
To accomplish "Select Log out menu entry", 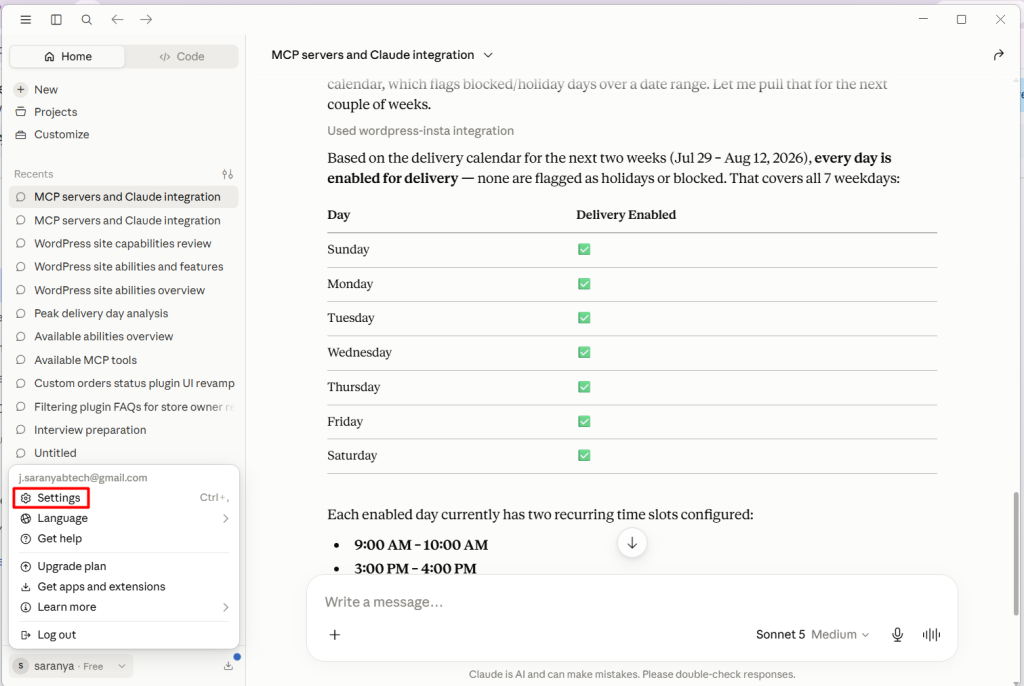I will [x=124, y=635].
